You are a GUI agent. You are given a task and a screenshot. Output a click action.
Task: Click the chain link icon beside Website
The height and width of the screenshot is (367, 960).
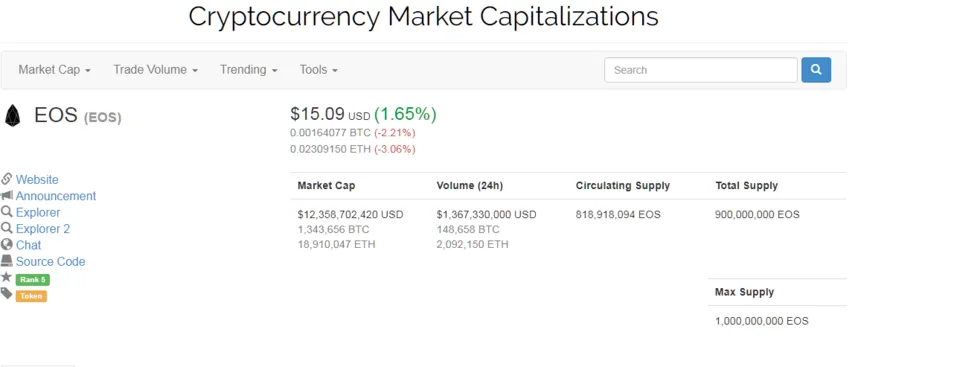pos(7,179)
